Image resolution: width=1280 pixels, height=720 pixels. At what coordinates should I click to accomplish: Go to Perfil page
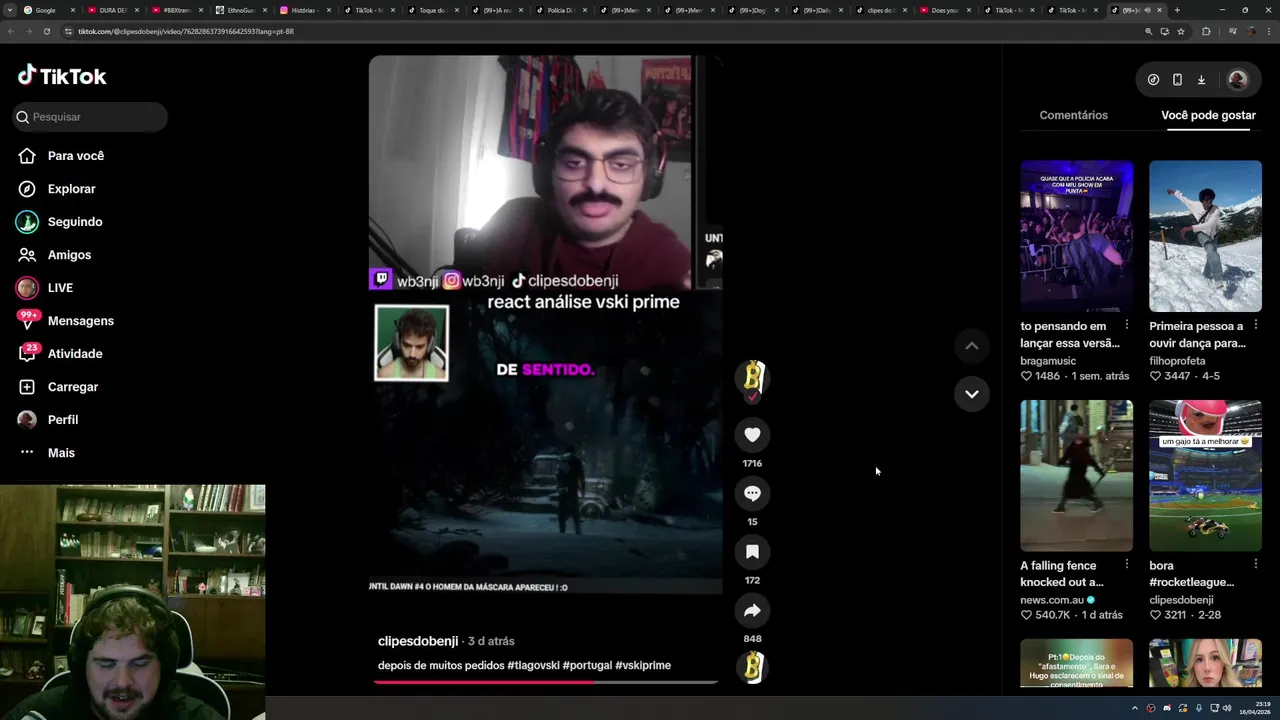(48, 420)
